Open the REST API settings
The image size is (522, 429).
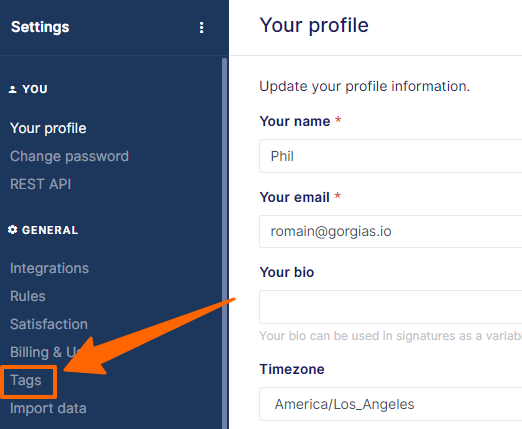tap(41, 184)
